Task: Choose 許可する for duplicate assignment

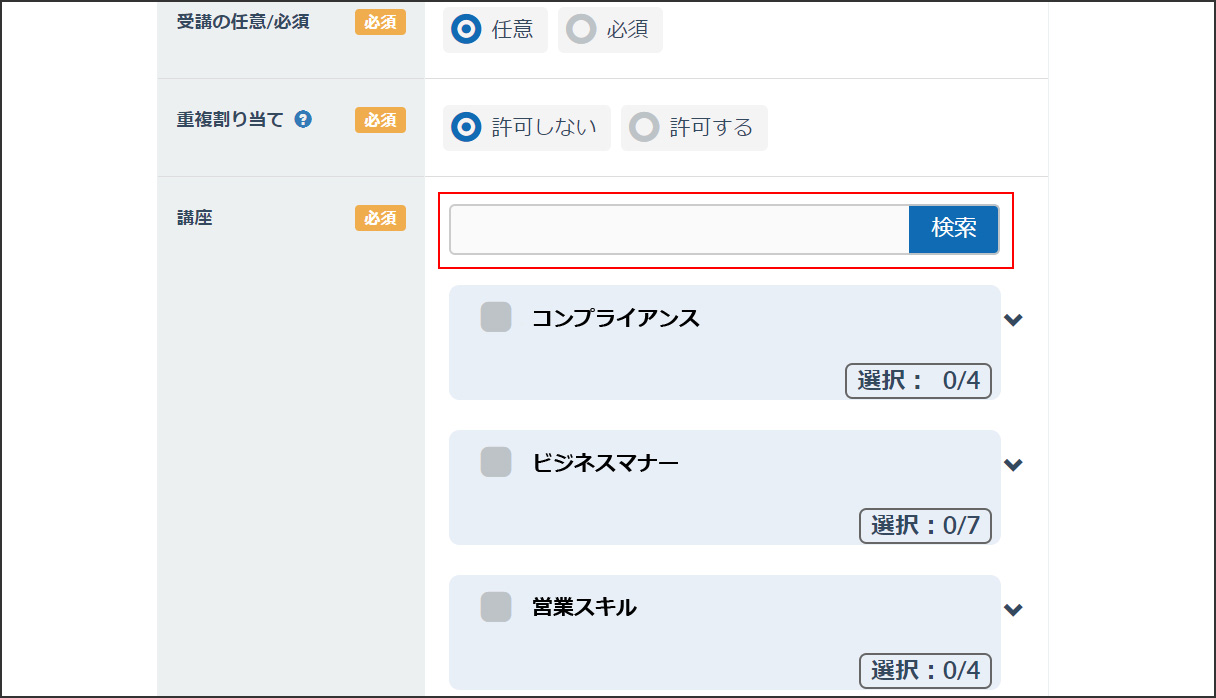Action: coord(694,128)
